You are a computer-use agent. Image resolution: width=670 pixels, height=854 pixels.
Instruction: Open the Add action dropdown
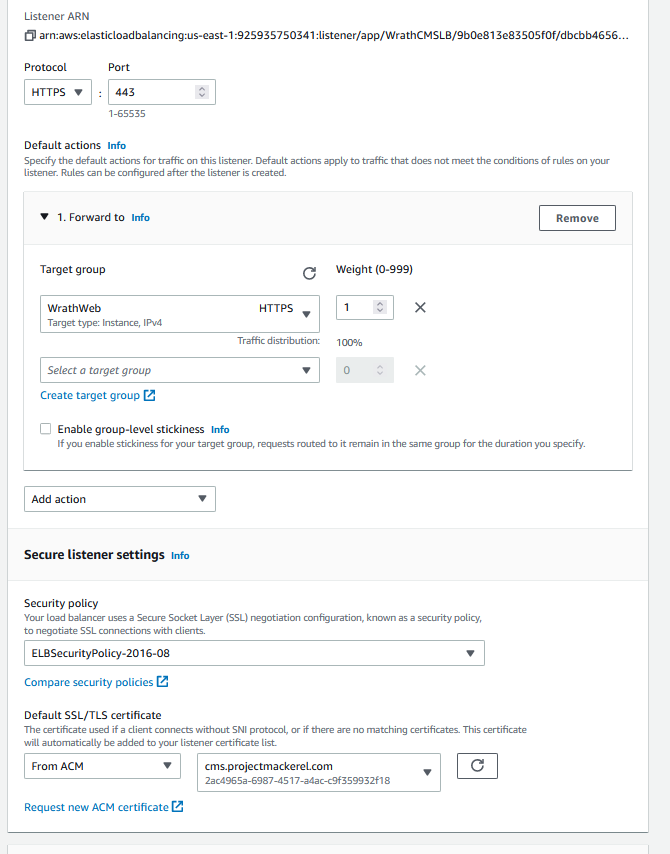[119, 499]
